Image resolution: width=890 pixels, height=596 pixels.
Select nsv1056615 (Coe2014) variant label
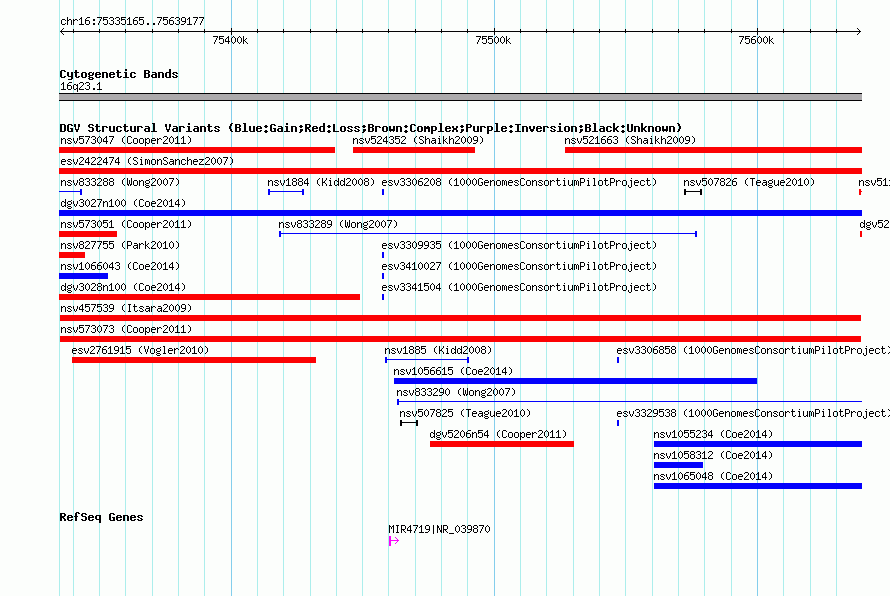tap(453, 371)
